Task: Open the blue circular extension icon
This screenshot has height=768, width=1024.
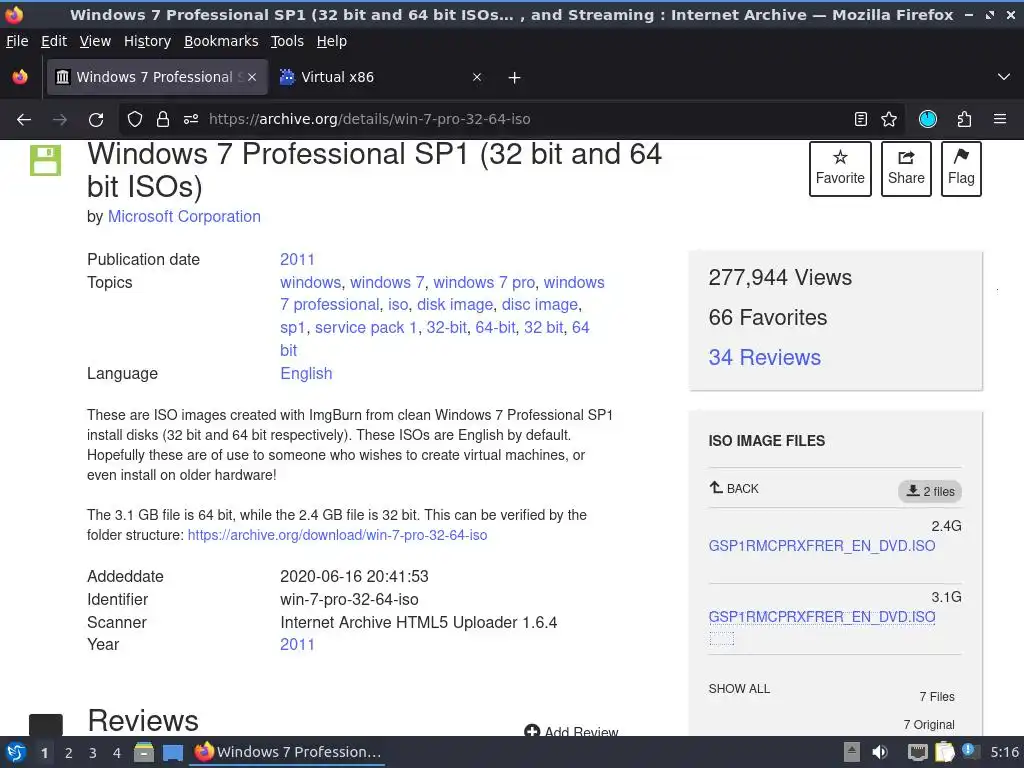Action: (x=927, y=119)
